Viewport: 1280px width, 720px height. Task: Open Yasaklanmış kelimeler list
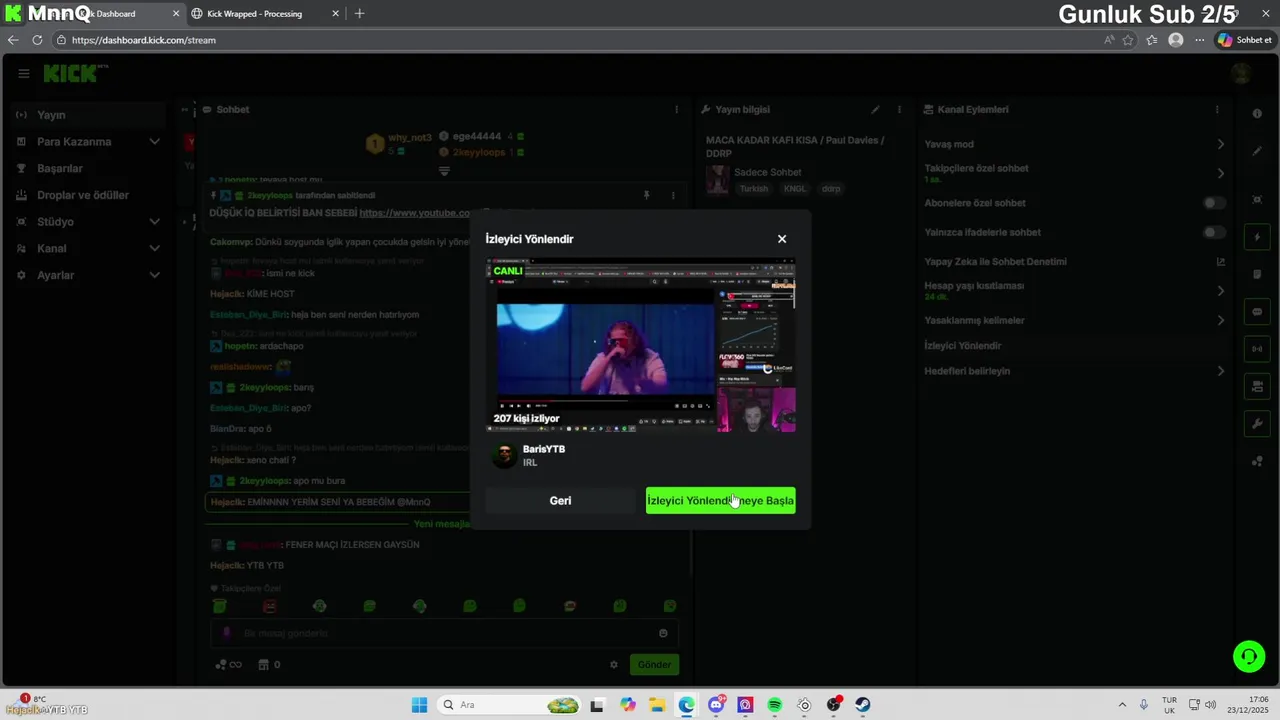pos(1075,320)
